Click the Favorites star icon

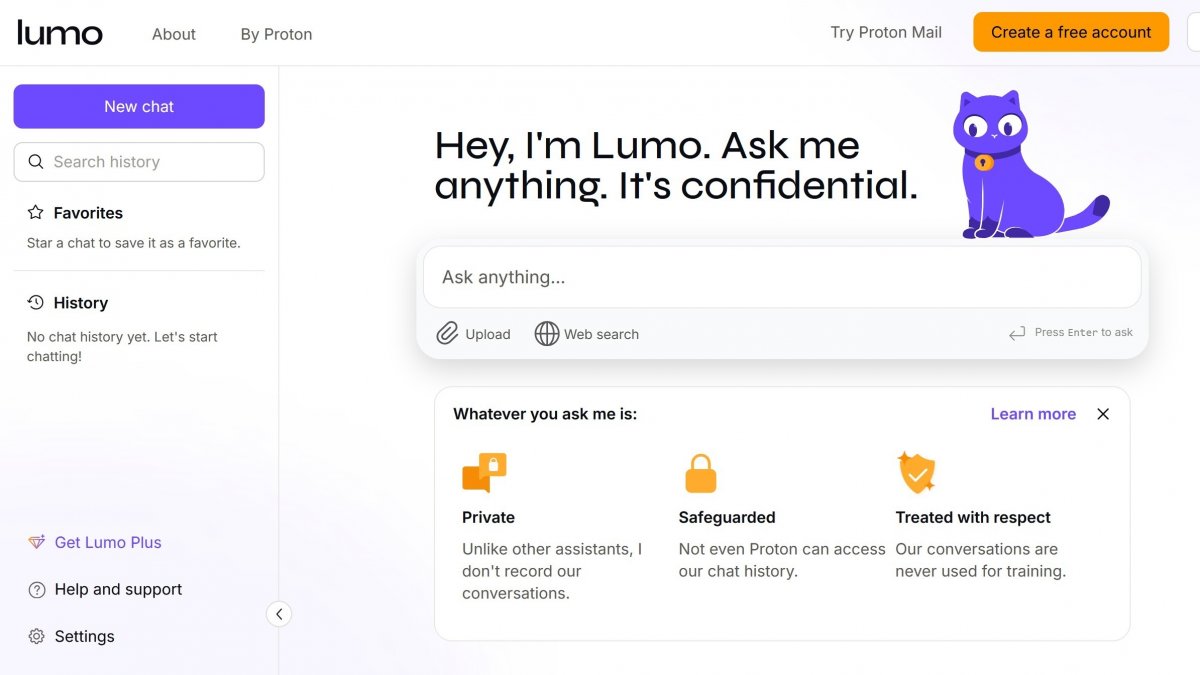tap(36, 213)
